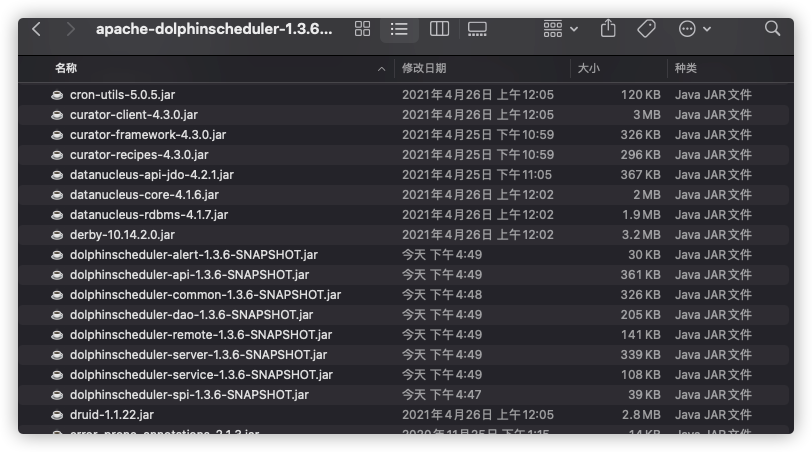Click 108 KB size of dolphinscheduler-service
The height and width of the screenshot is (452, 812).
click(641, 375)
